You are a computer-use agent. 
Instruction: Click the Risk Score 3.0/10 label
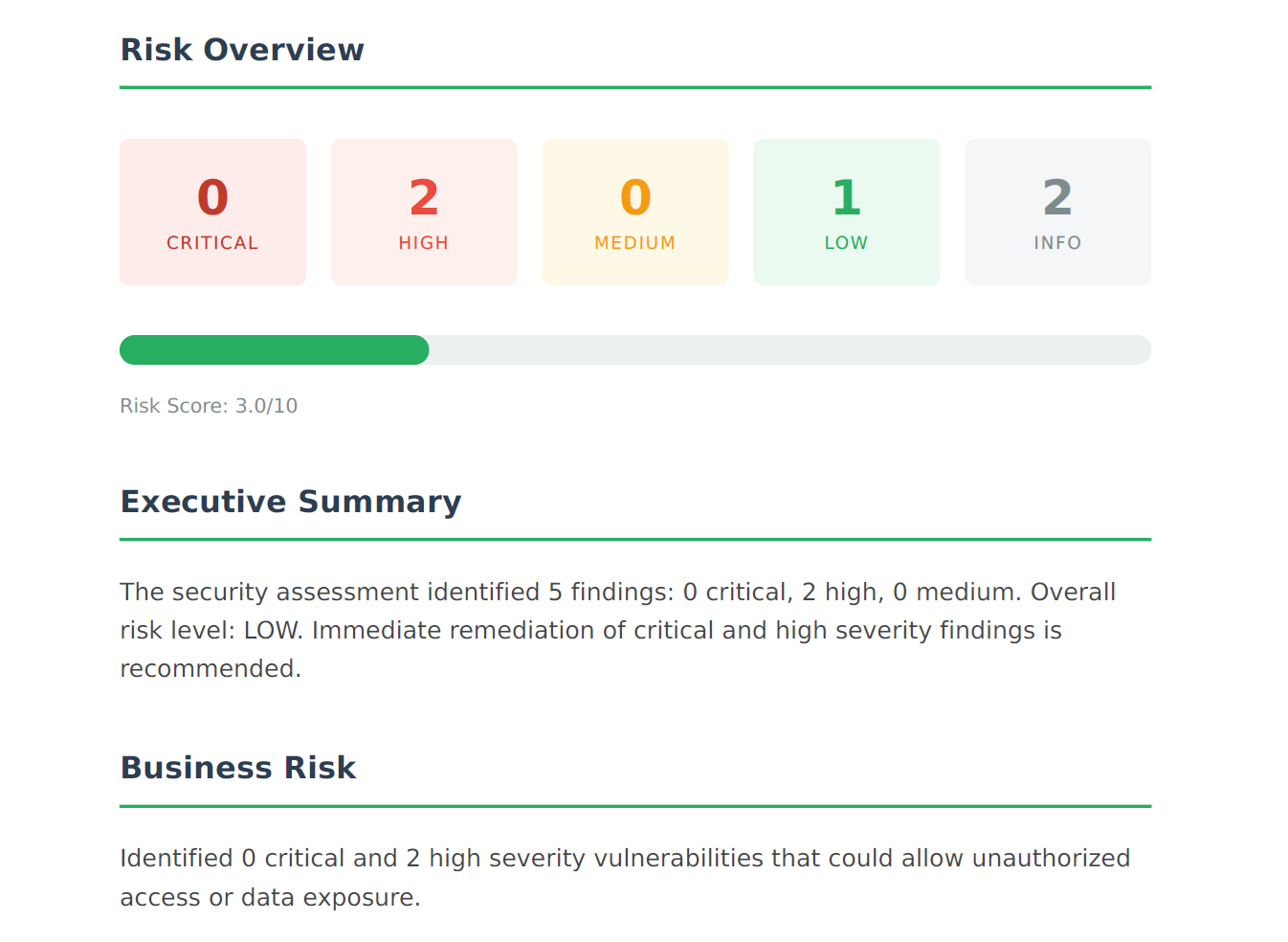point(209,406)
